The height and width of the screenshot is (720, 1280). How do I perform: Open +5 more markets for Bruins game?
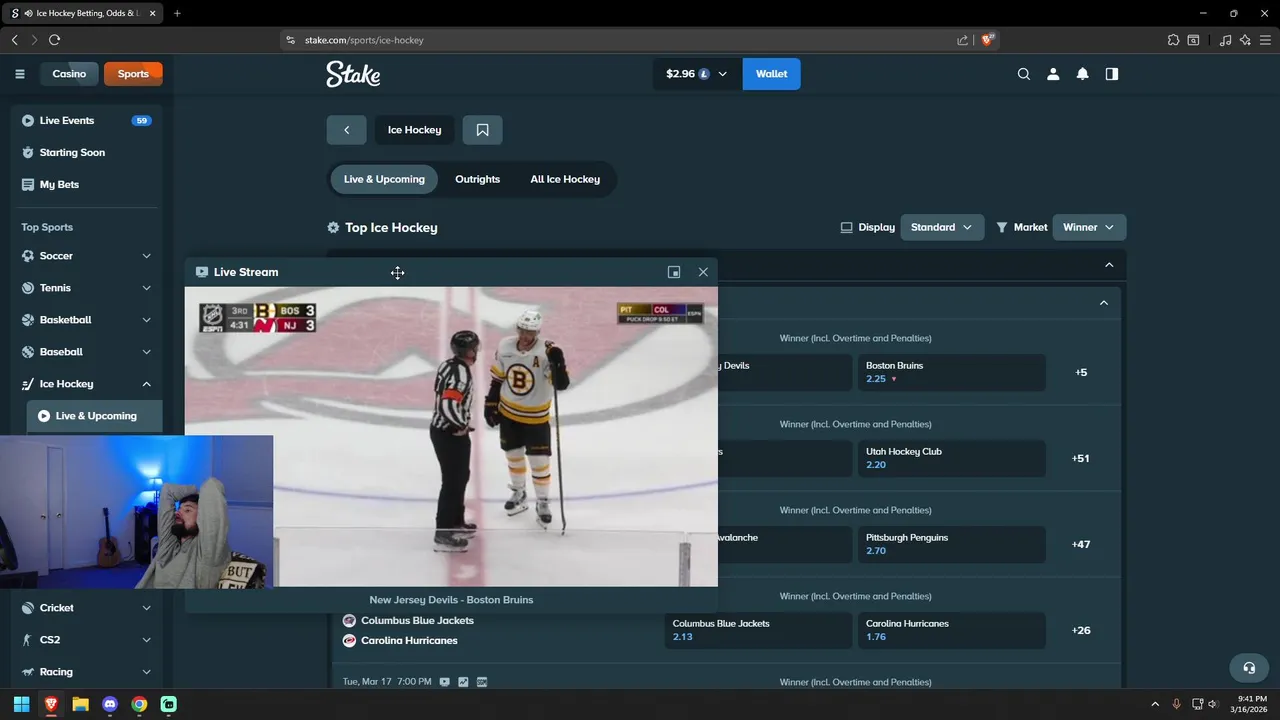click(x=1081, y=372)
